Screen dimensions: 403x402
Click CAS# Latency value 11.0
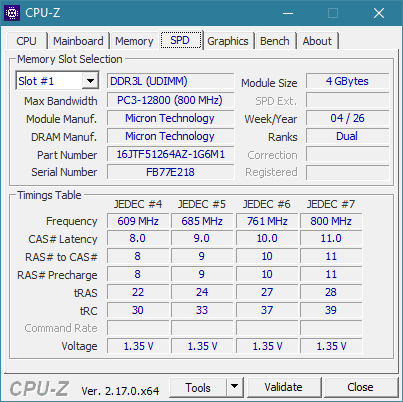[331, 239]
